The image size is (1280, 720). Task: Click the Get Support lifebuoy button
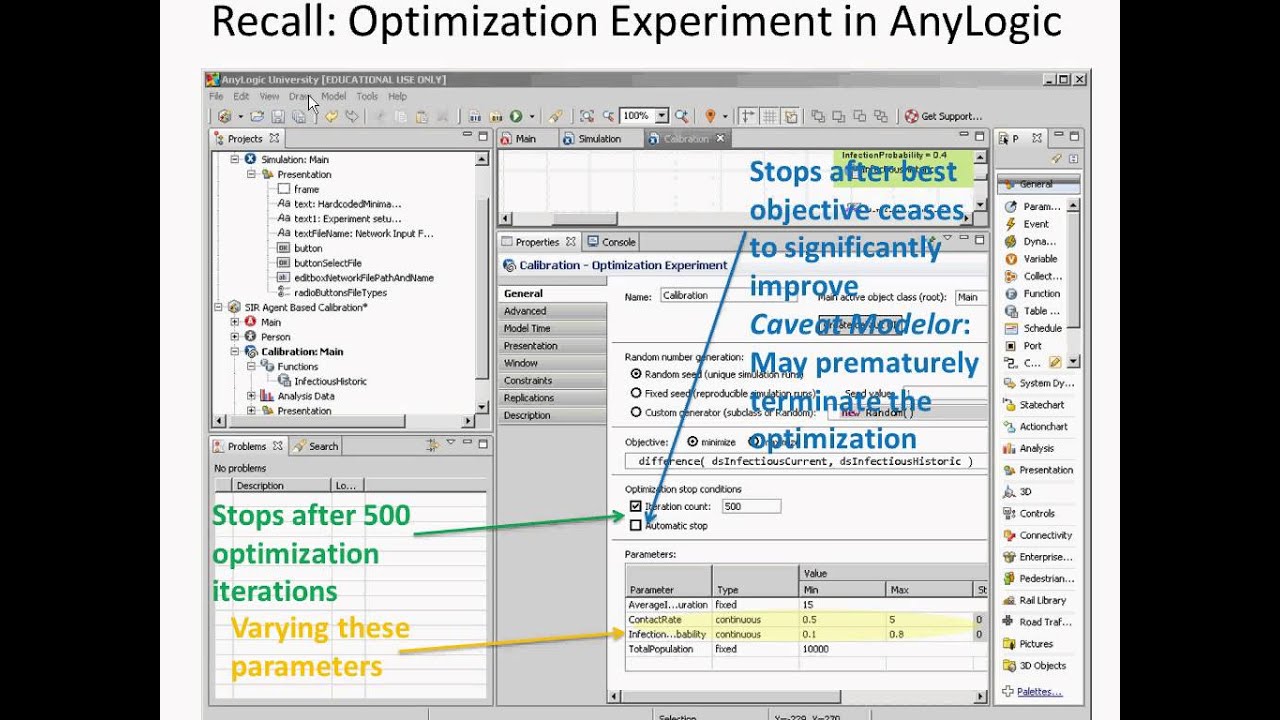click(x=943, y=116)
